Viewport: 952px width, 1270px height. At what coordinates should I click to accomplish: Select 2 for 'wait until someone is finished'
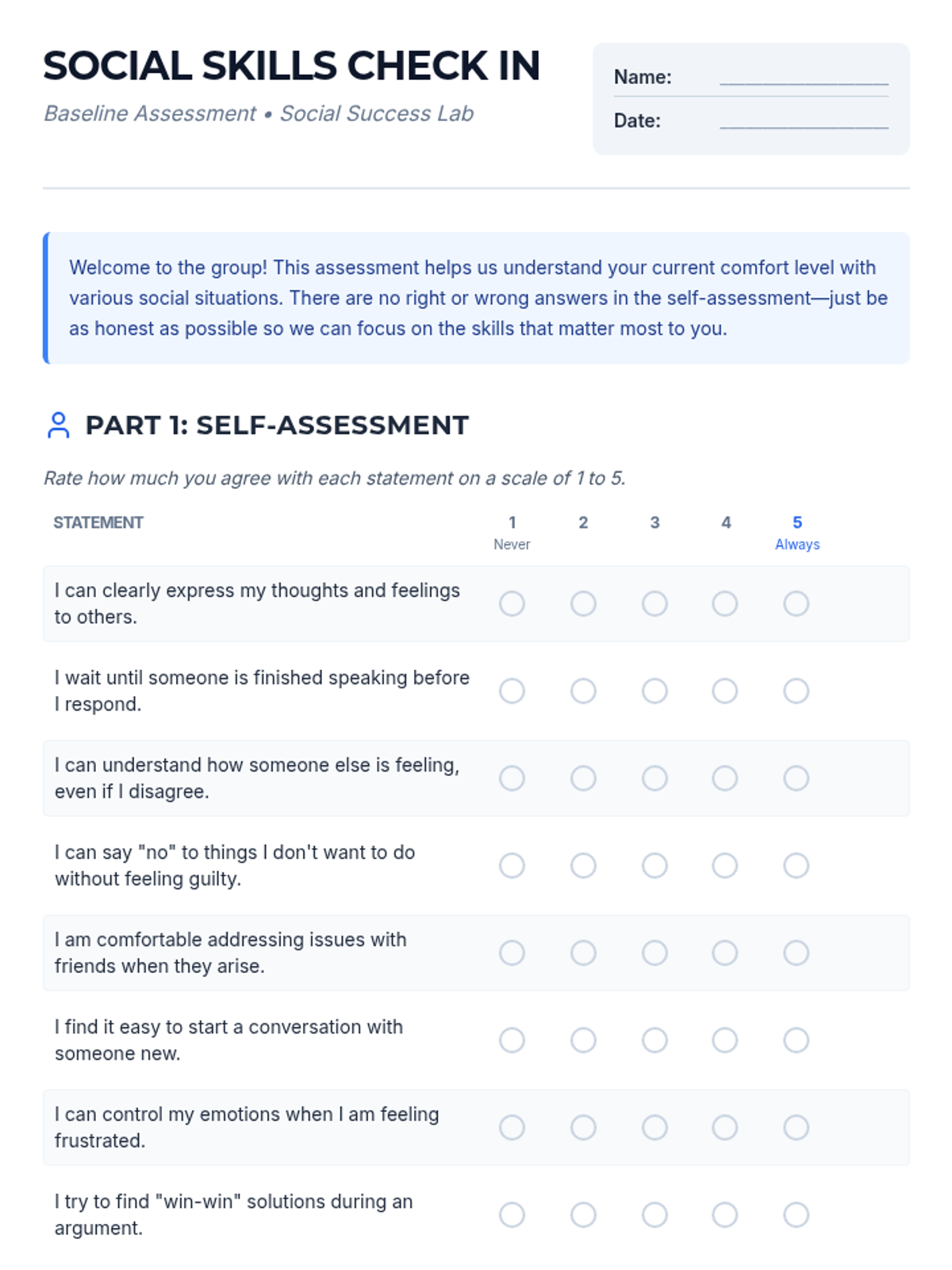point(583,691)
